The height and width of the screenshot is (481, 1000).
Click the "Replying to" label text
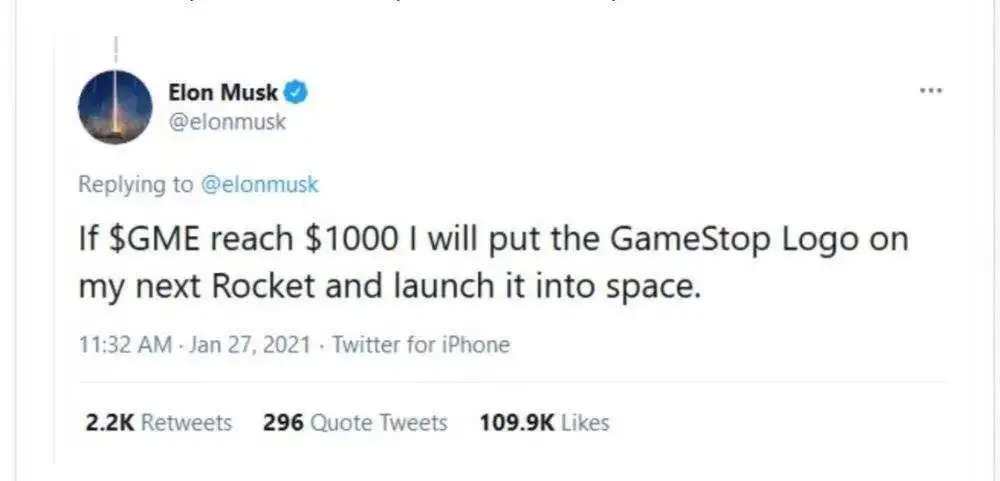tap(136, 185)
